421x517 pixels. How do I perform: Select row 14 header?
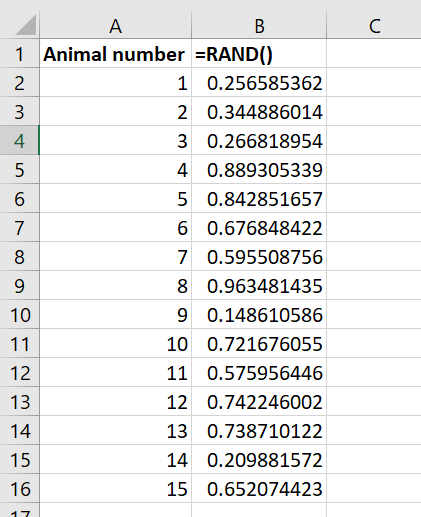coord(19,430)
